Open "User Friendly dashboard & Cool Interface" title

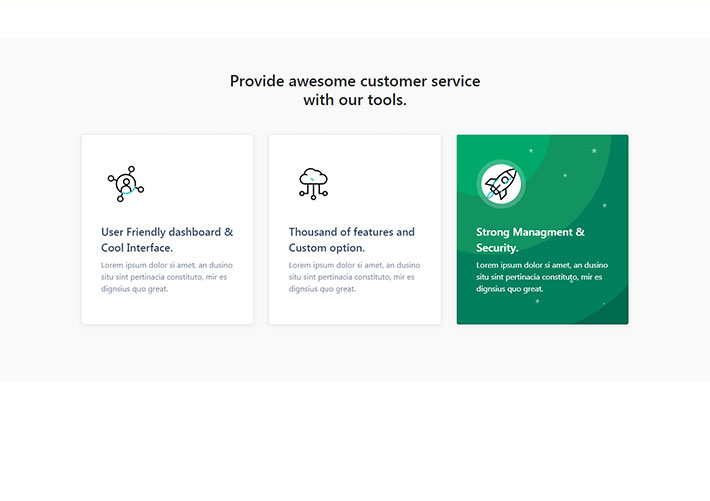click(167, 232)
